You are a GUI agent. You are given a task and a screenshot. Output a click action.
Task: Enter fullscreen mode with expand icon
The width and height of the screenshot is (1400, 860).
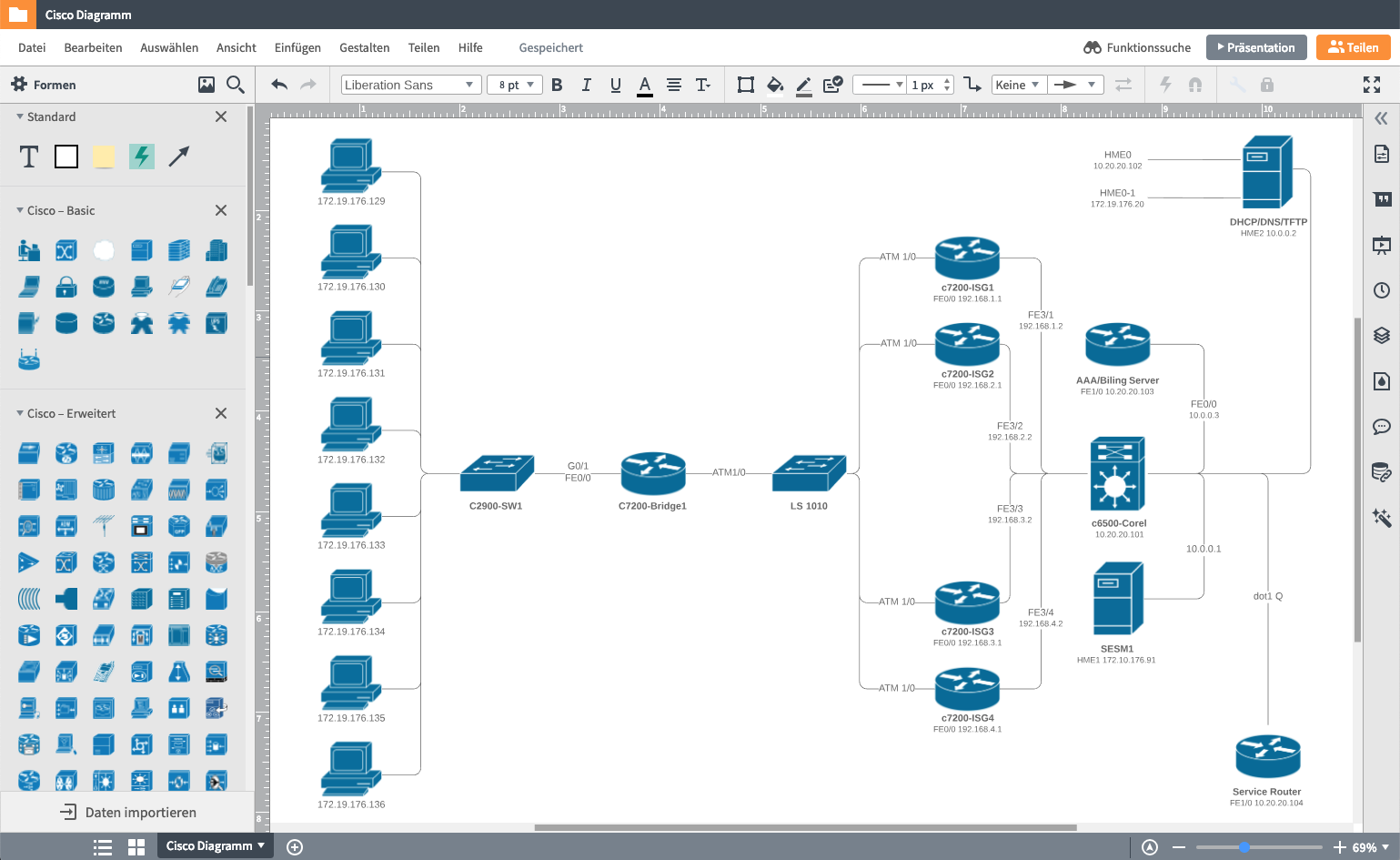point(1372,85)
